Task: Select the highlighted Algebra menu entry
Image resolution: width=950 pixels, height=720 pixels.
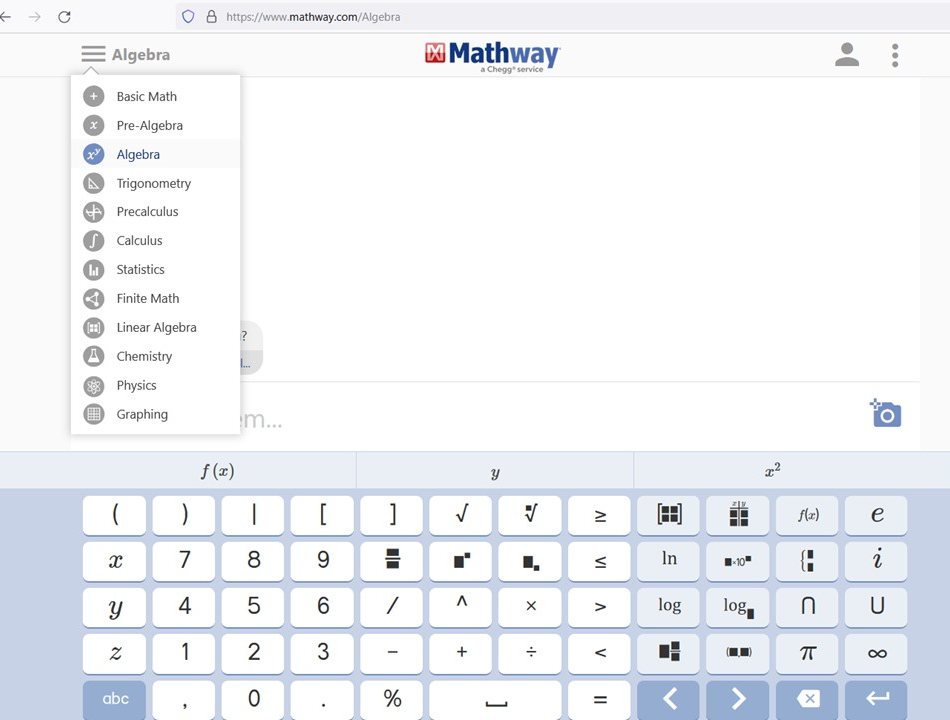Action: [x=156, y=154]
